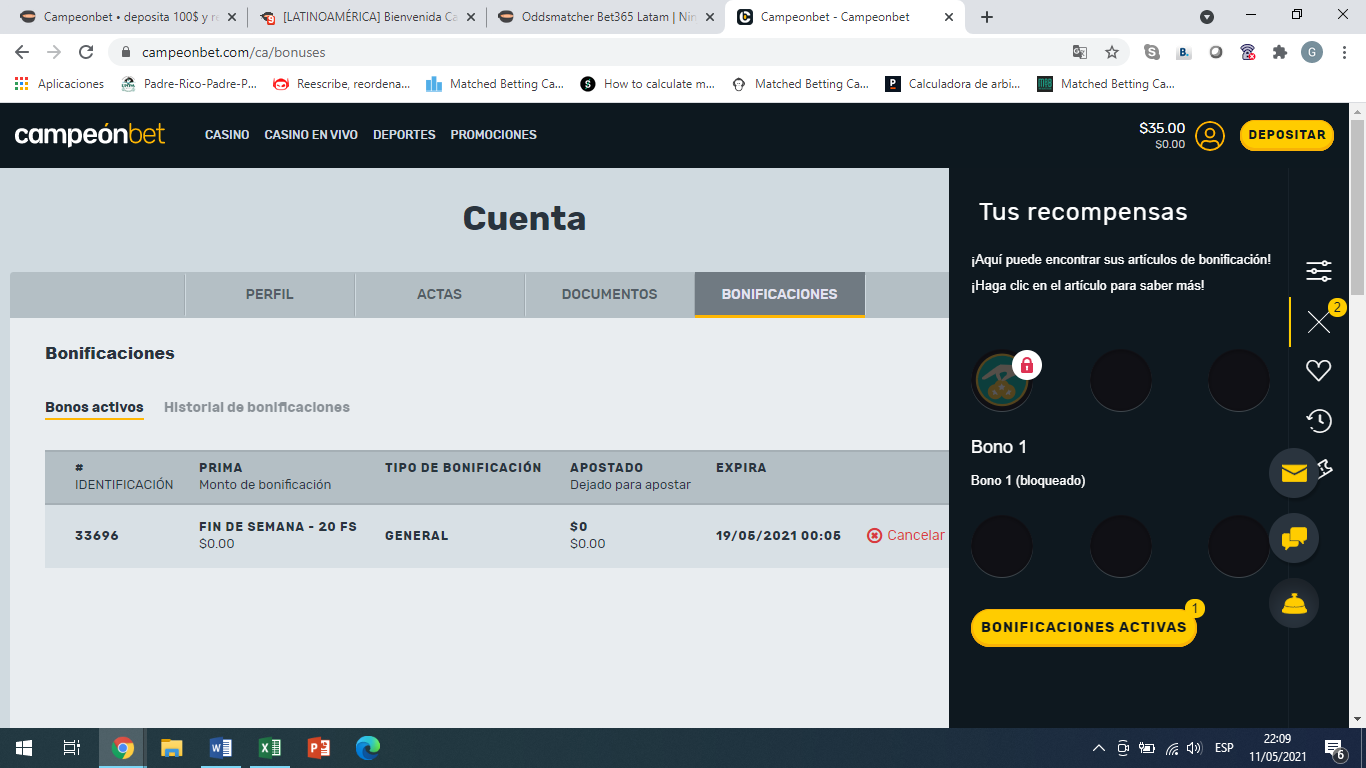The image size is (1366, 768).
Task: Open a new Chrome tab
Action: tap(987, 17)
